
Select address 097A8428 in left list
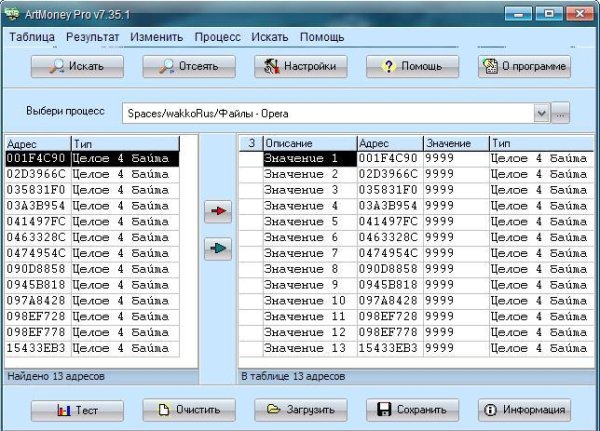point(36,301)
